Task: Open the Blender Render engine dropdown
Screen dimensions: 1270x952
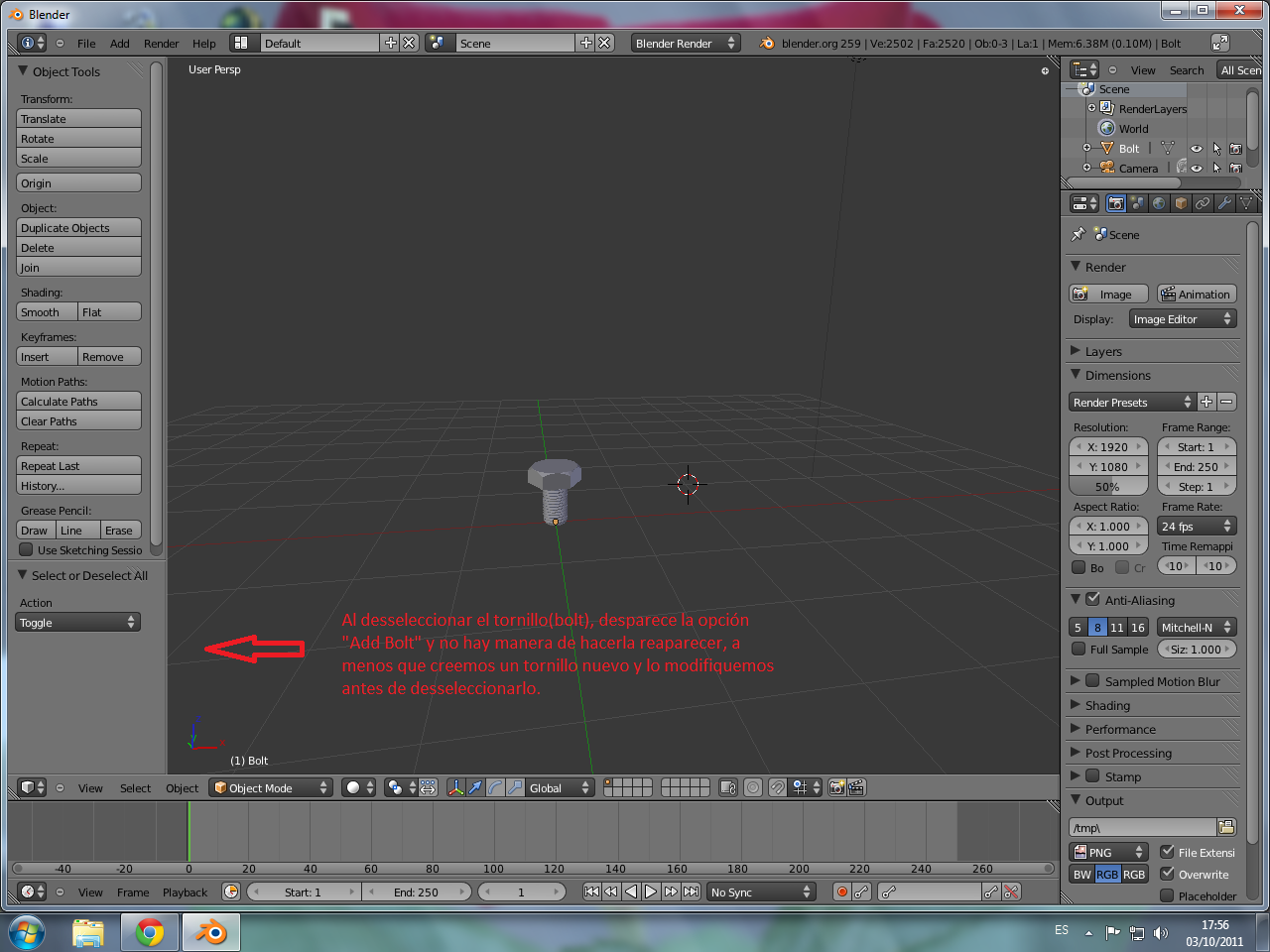Action: (x=686, y=43)
